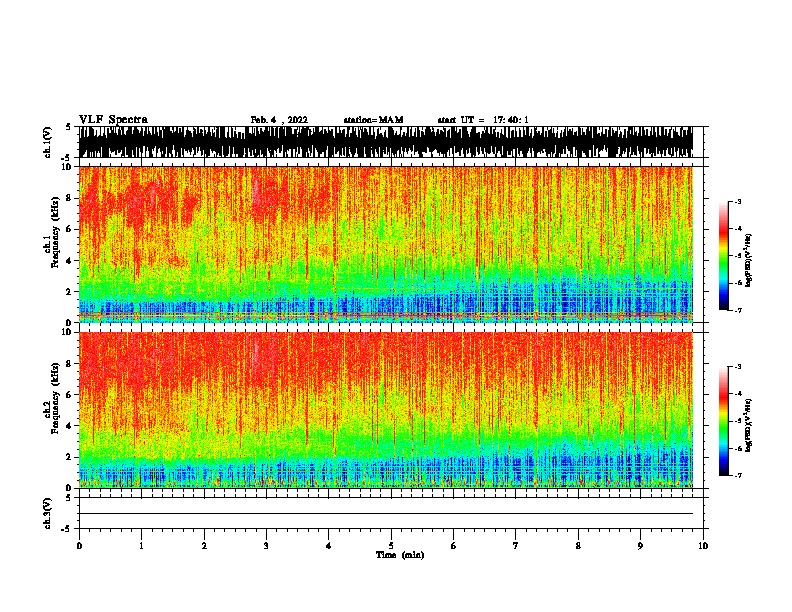Click the ch.2 color scale log(PSD) unit label
This screenshot has width=792, height=612.
748,425
